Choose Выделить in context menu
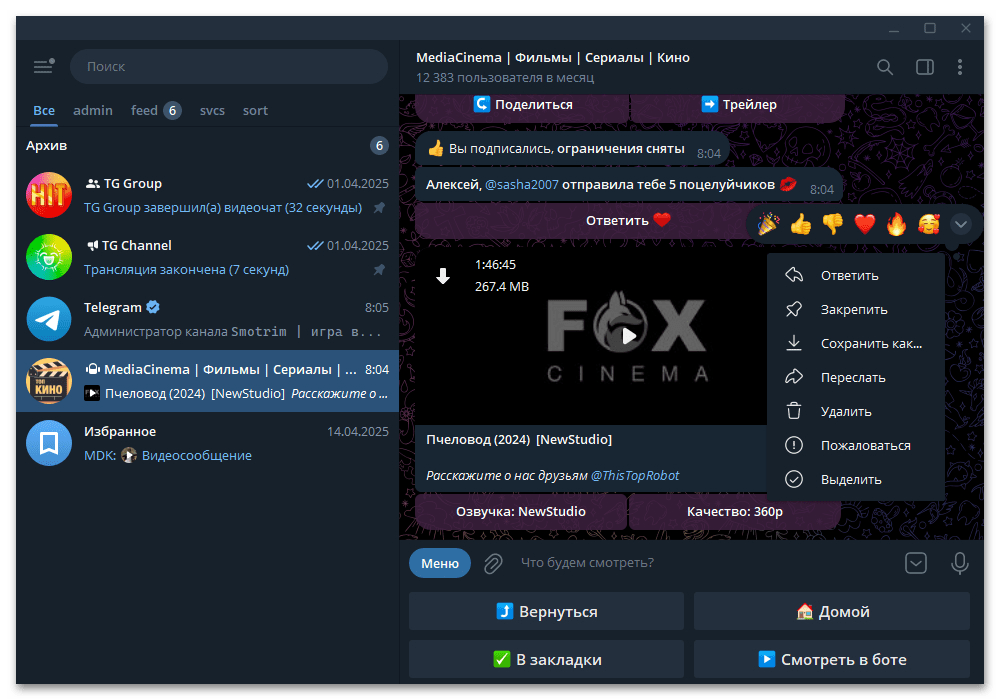 [855, 479]
